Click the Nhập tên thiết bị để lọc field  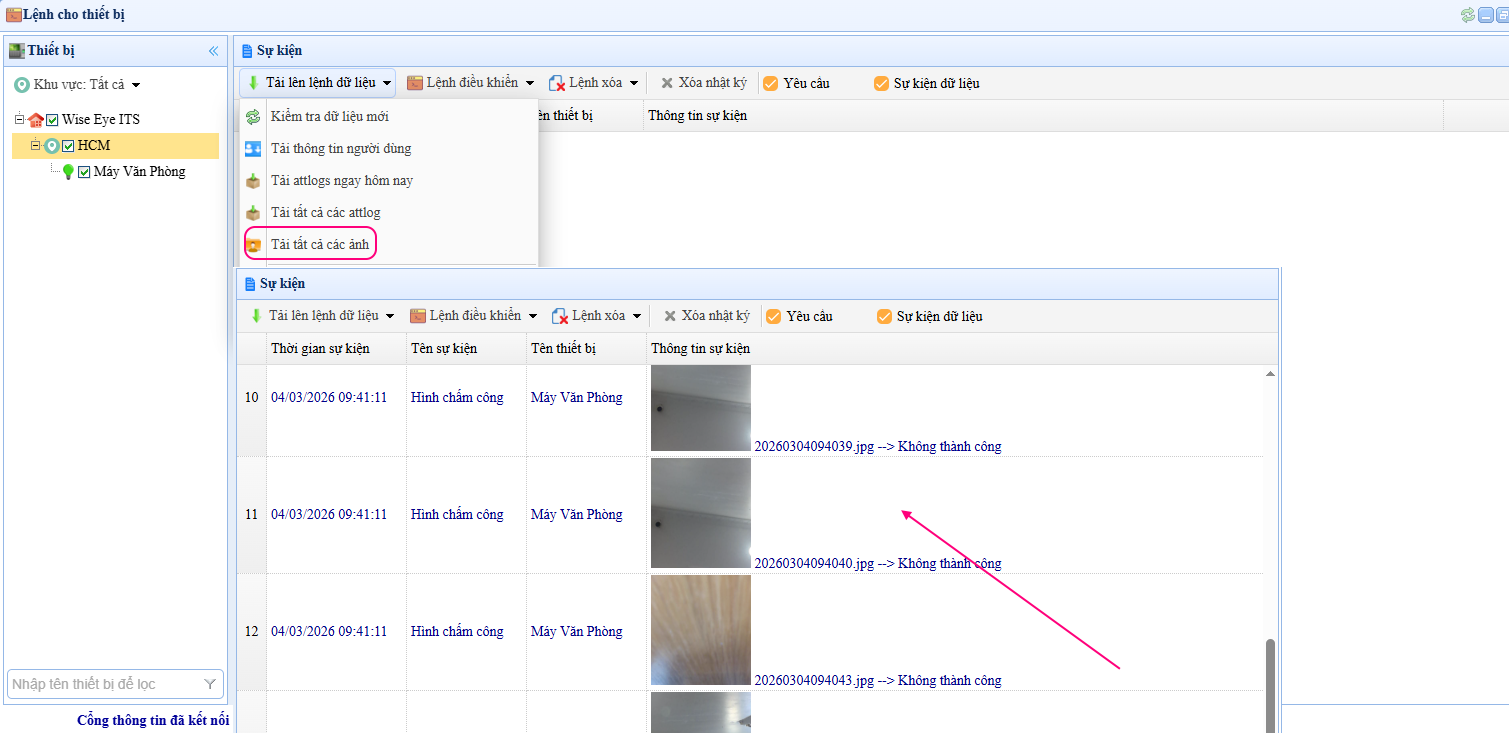pyautogui.click(x=103, y=684)
